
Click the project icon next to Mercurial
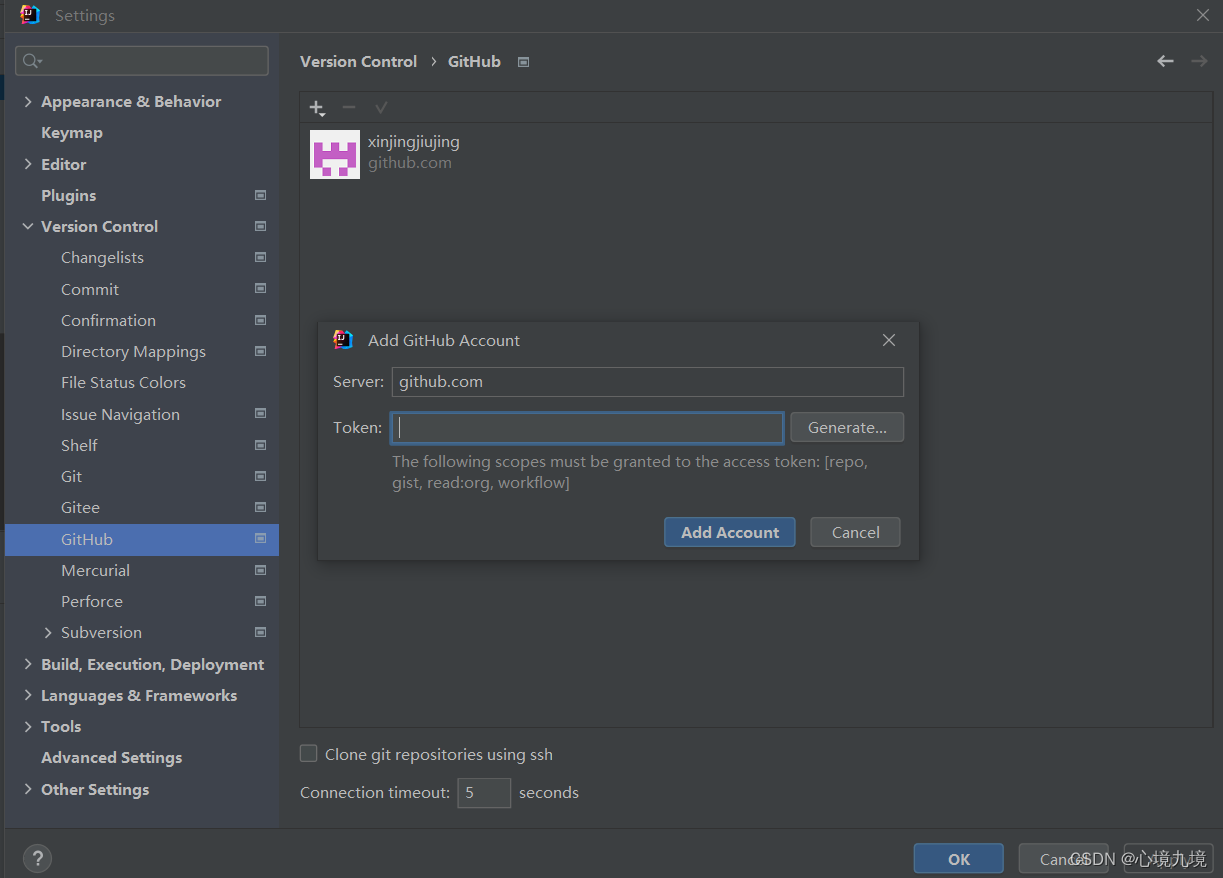tap(260, 570)
